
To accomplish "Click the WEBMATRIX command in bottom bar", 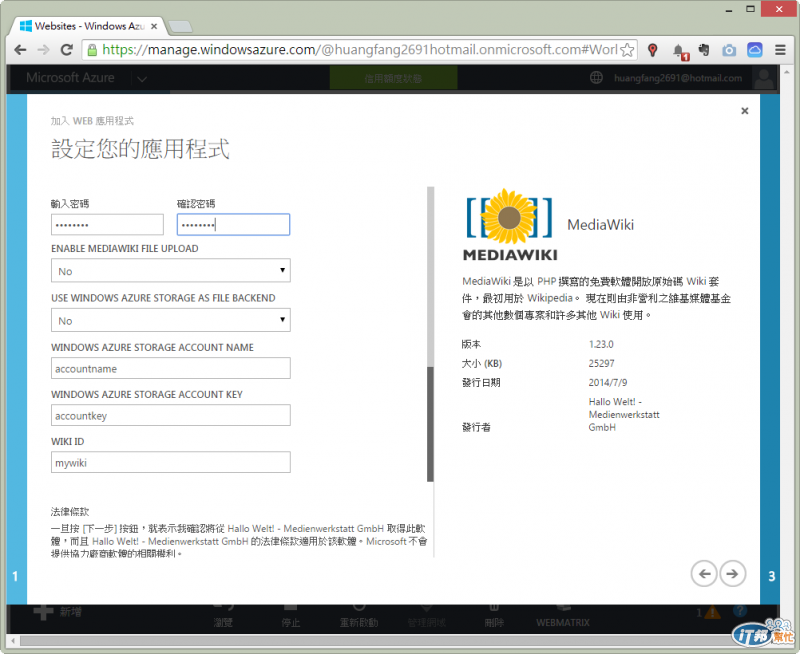I will [563, 616].
